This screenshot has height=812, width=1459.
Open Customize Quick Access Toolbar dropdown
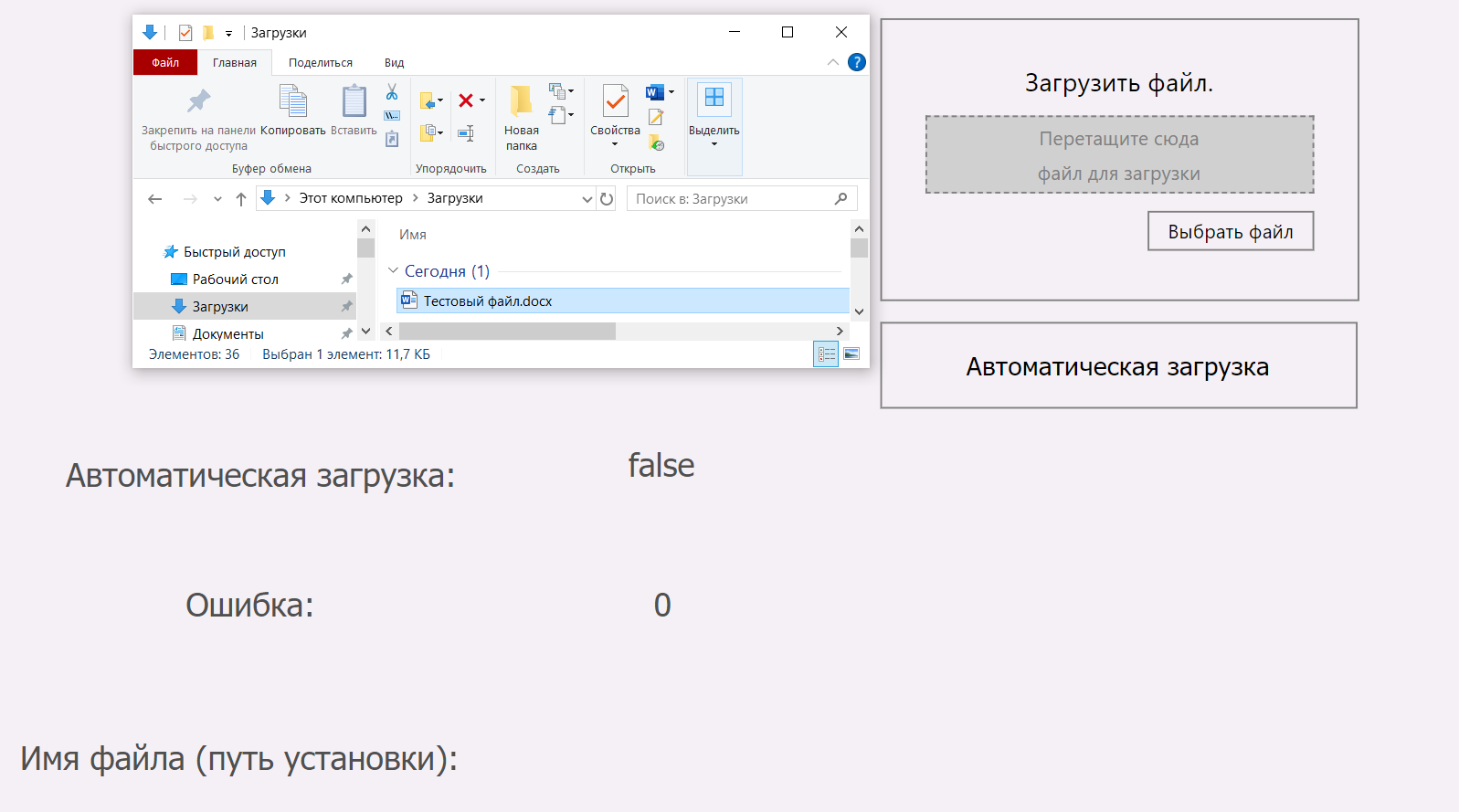click(x=228, y=33)
